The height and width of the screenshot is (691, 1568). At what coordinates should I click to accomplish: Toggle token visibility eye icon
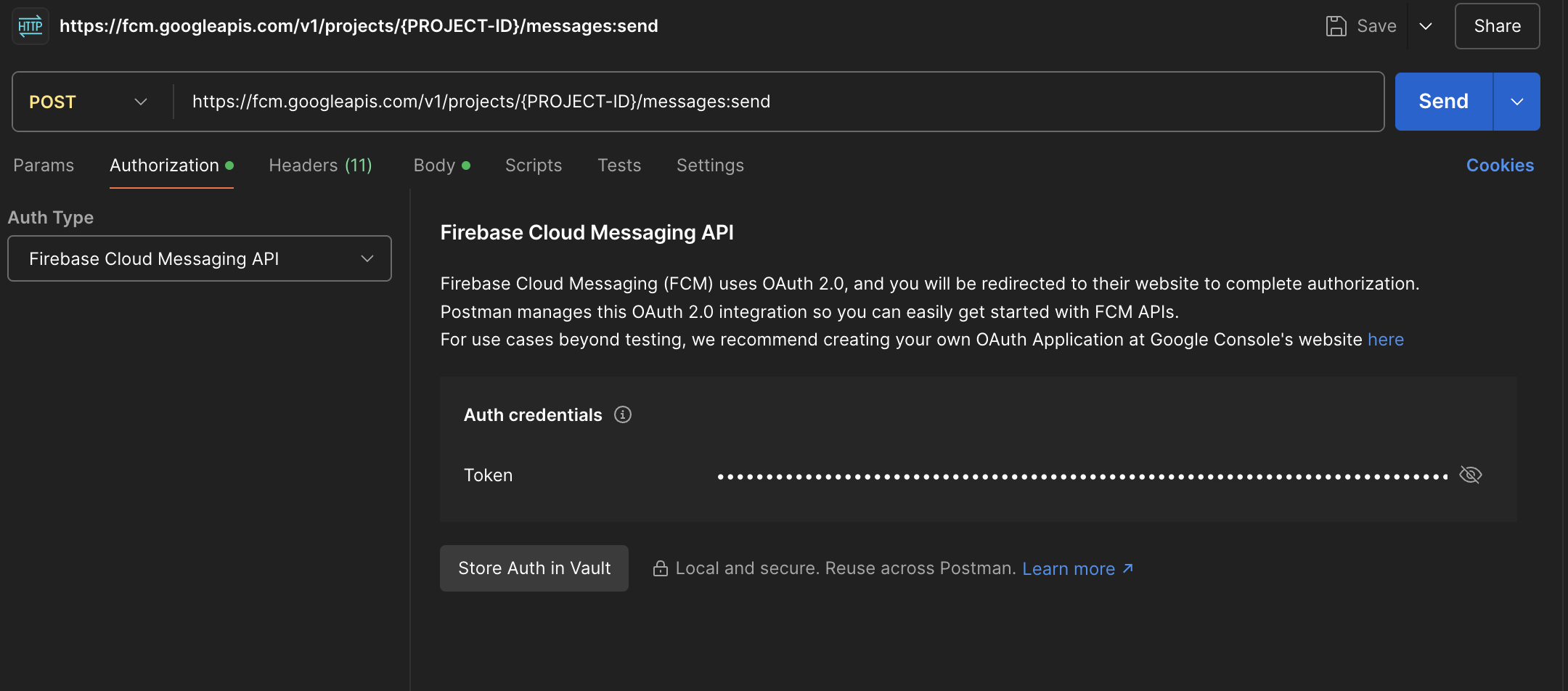[x=1470, y=475]
